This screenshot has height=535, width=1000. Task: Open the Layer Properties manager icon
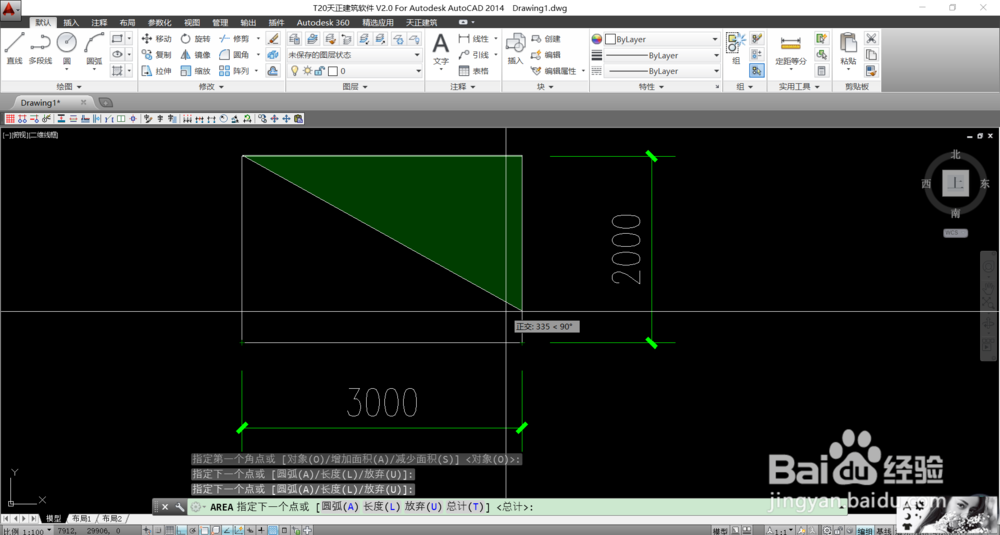click(x=294, y=39)
